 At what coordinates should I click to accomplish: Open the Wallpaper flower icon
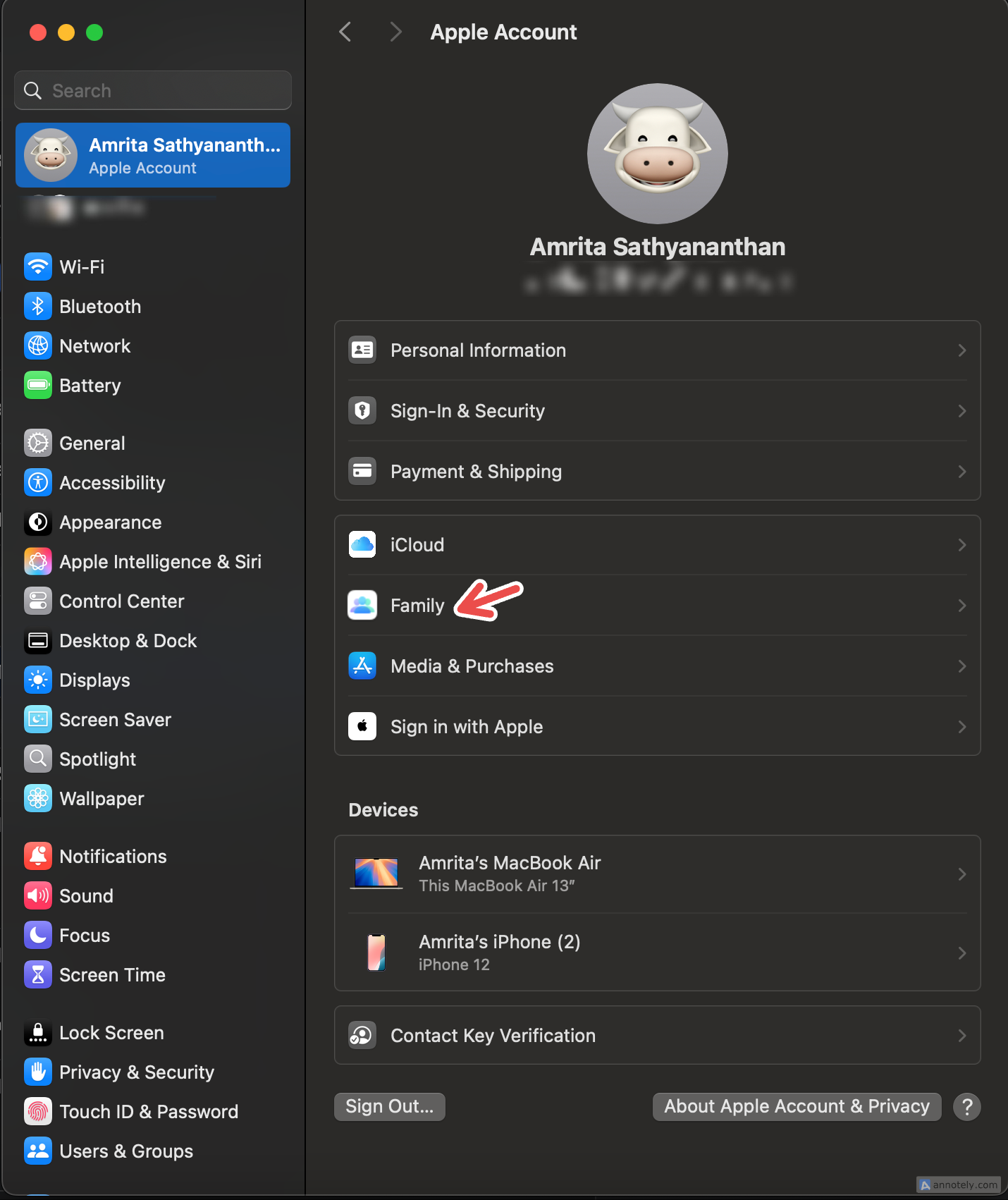[x=38, y=798]
